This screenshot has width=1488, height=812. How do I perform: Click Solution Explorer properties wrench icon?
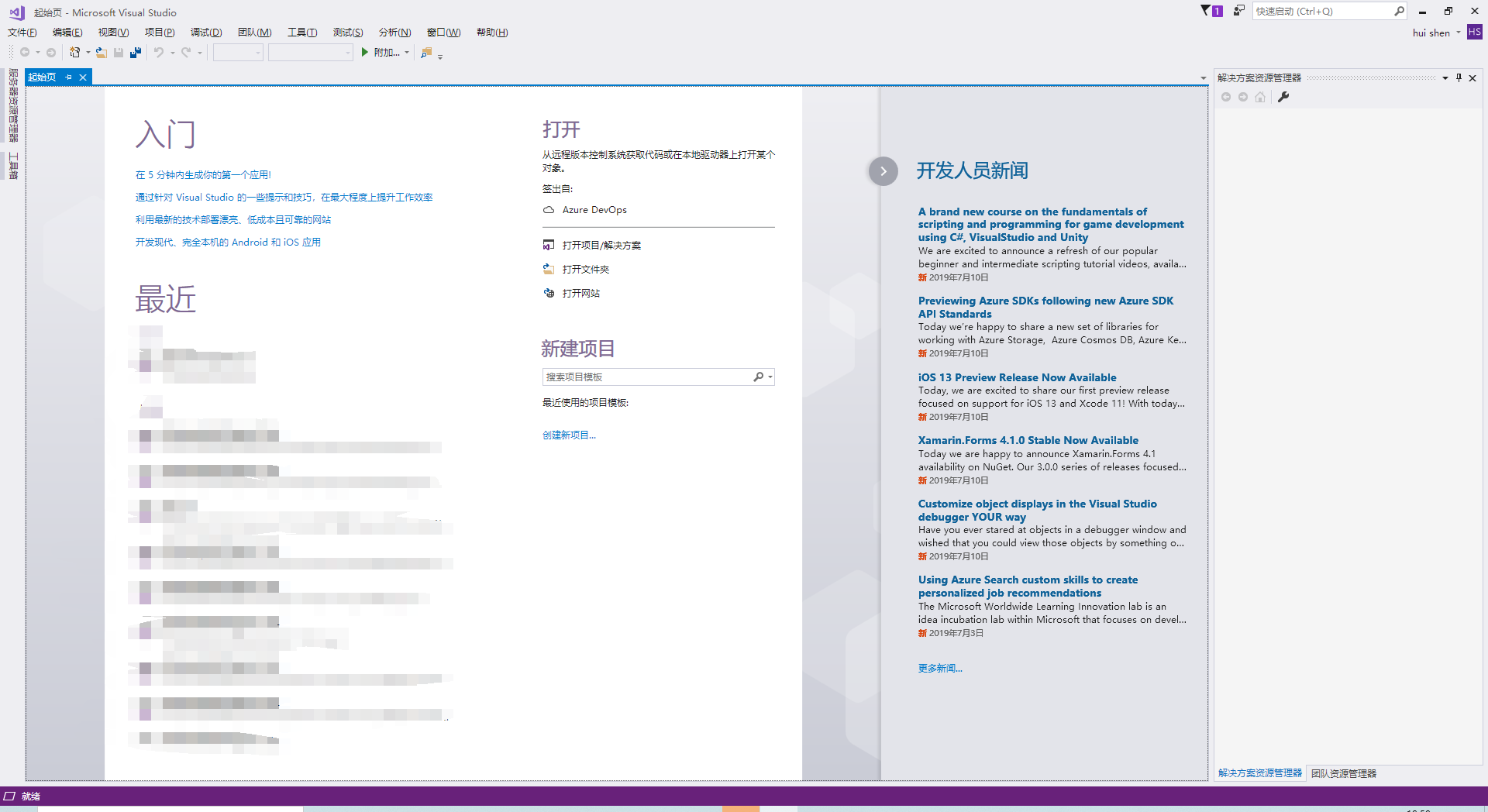(x=1283, y=97)
